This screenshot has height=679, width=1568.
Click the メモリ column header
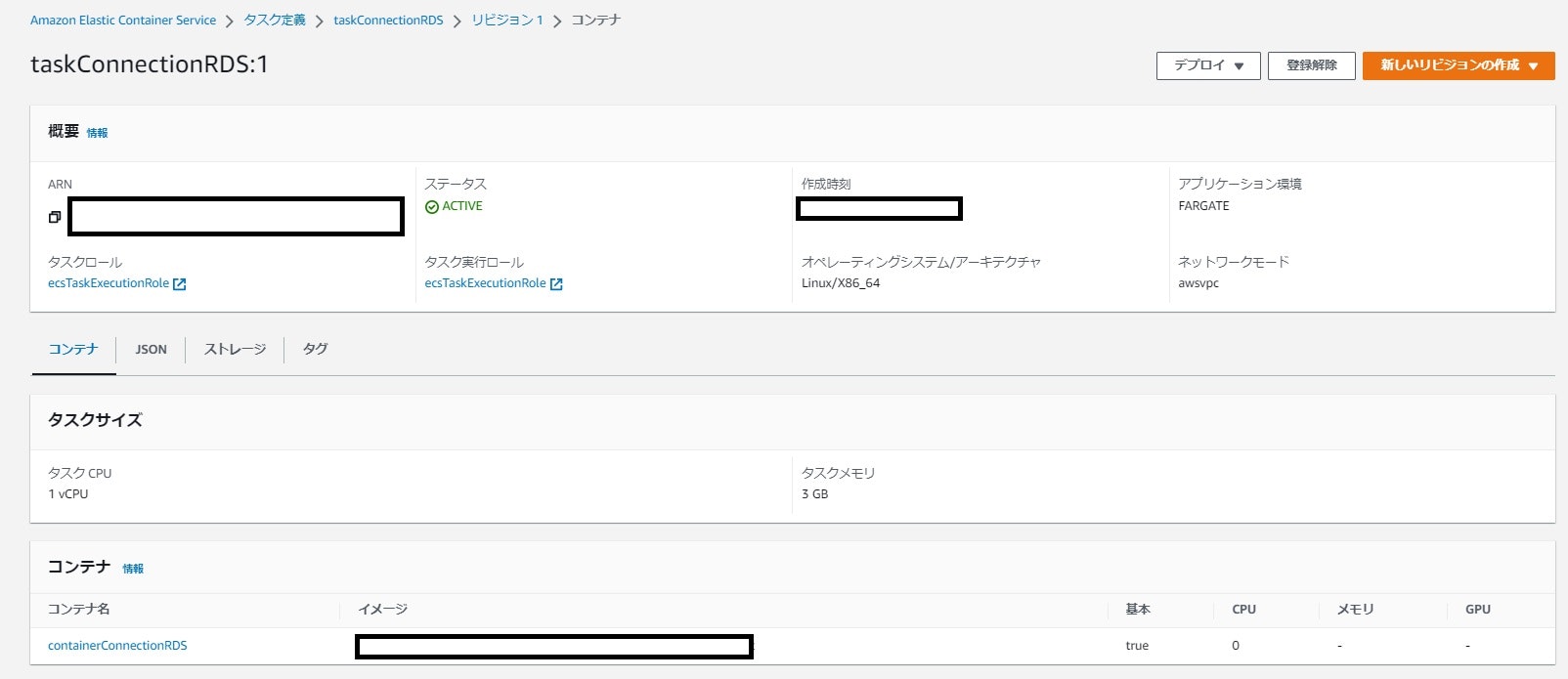[x=1356, y=609]
